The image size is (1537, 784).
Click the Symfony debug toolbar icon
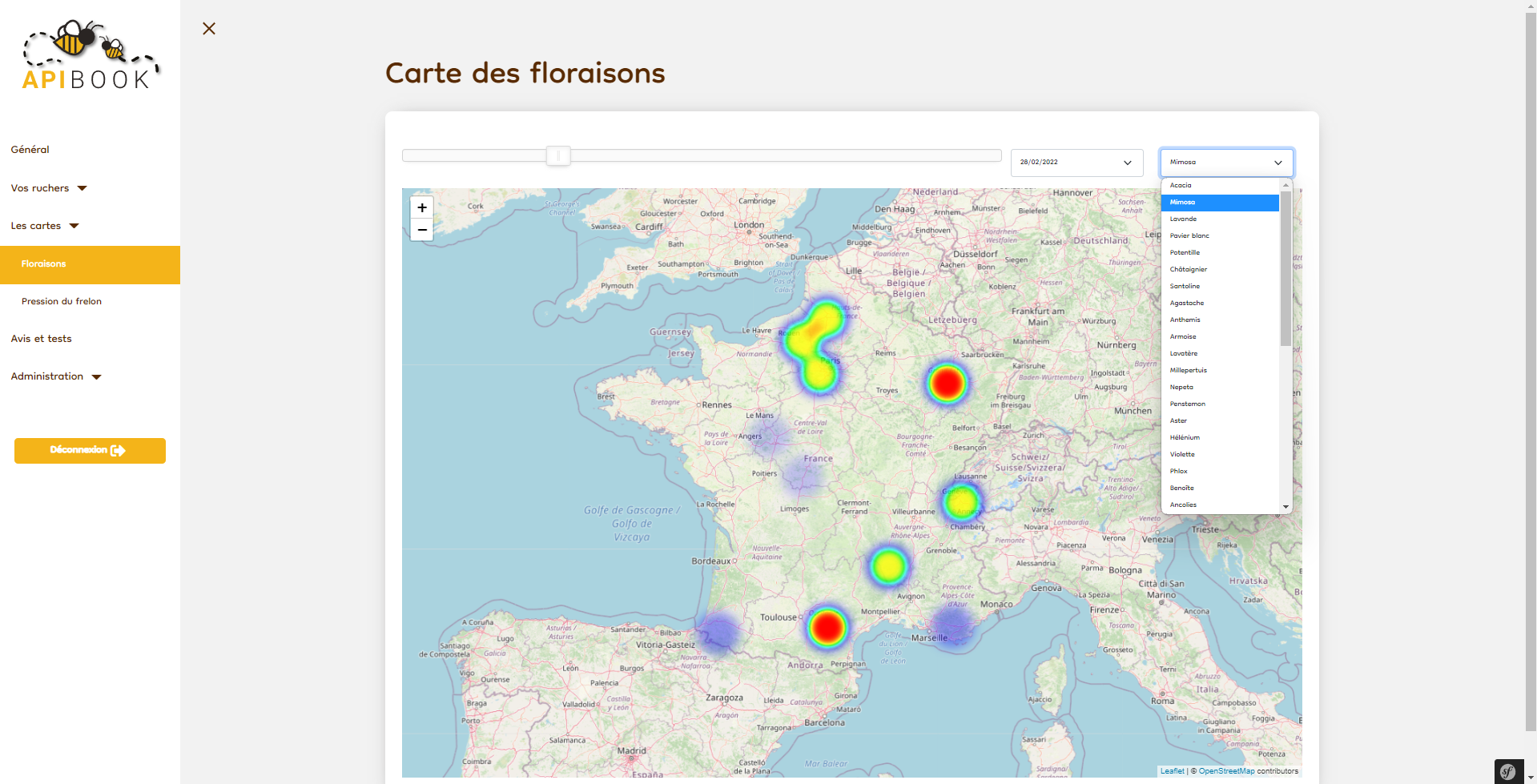(1508, 771)
